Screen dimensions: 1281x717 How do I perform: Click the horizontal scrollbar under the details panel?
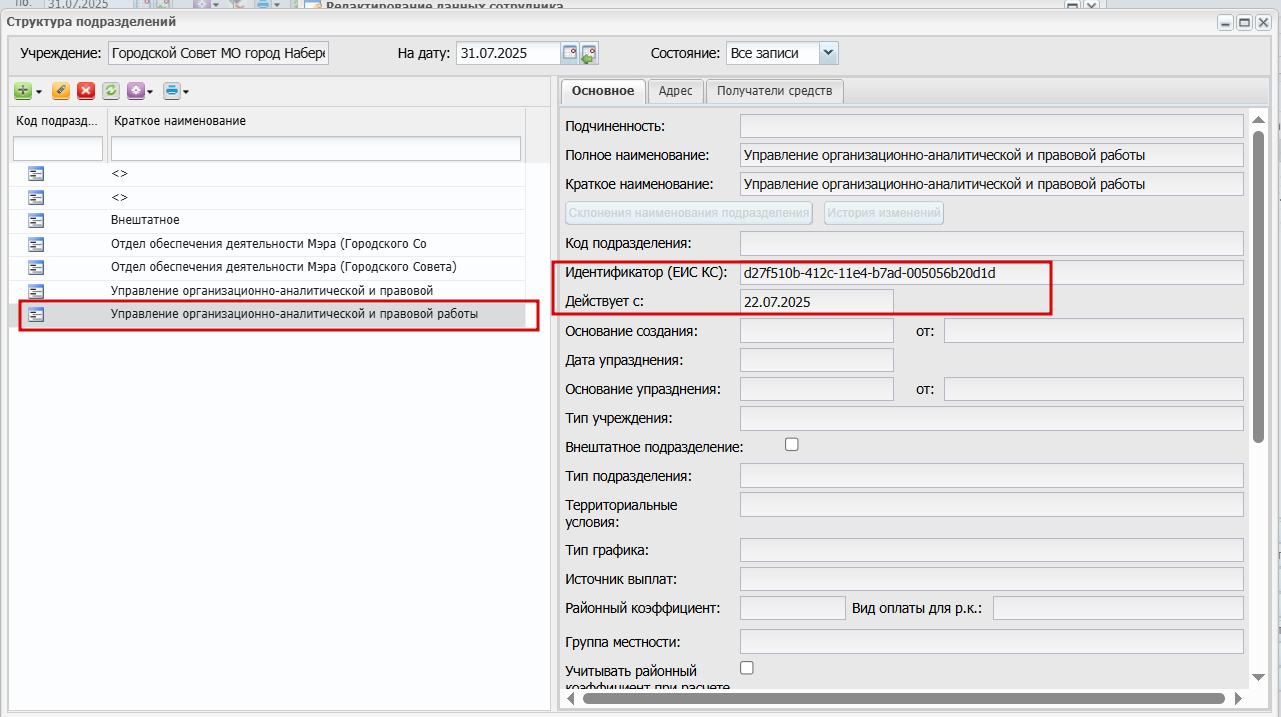tap(905, 698)
